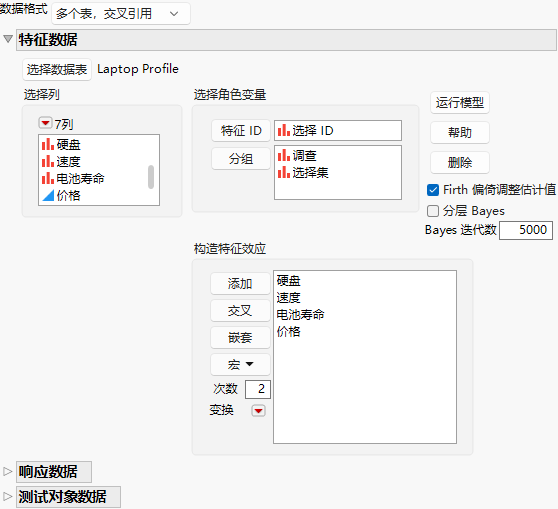Click the nominal icon beside 选择 ID

[284, 130]
